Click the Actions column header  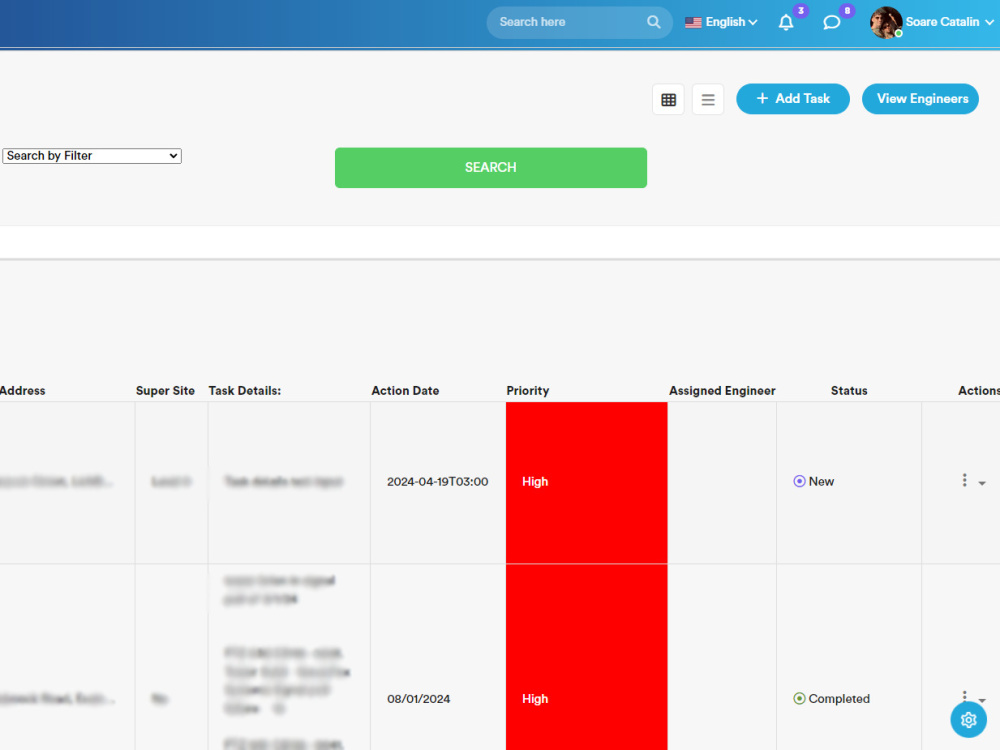979,391
